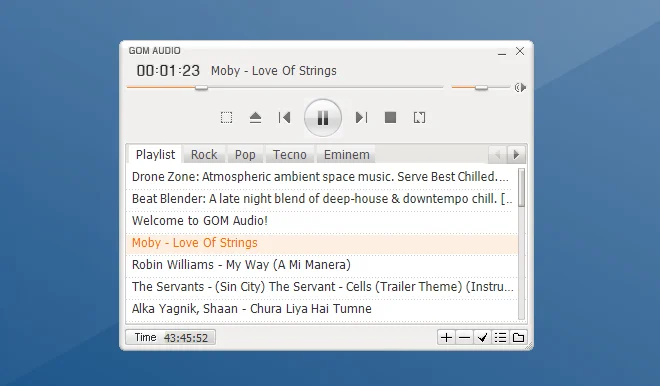660x386 pixels.
Task: Add a file with the plus button
Action: 446,337
